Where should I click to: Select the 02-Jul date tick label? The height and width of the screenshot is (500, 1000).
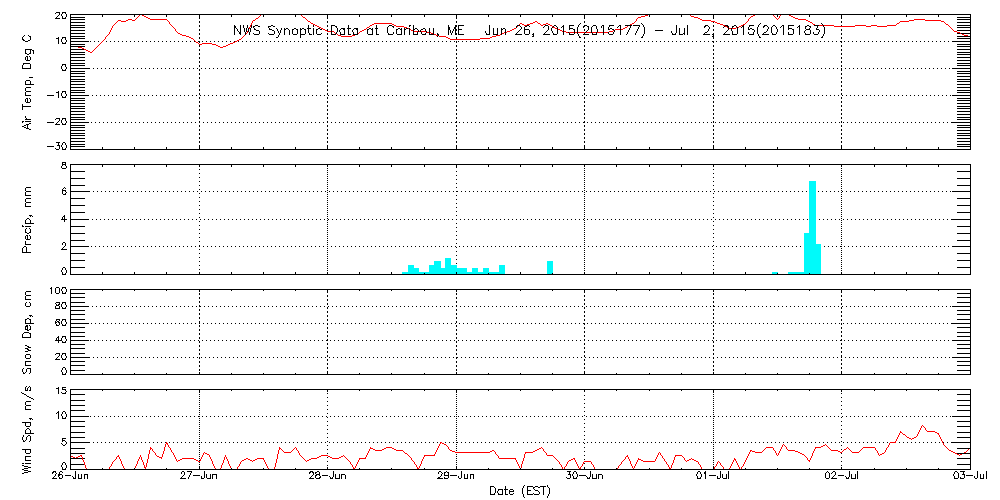pos(842,477)
